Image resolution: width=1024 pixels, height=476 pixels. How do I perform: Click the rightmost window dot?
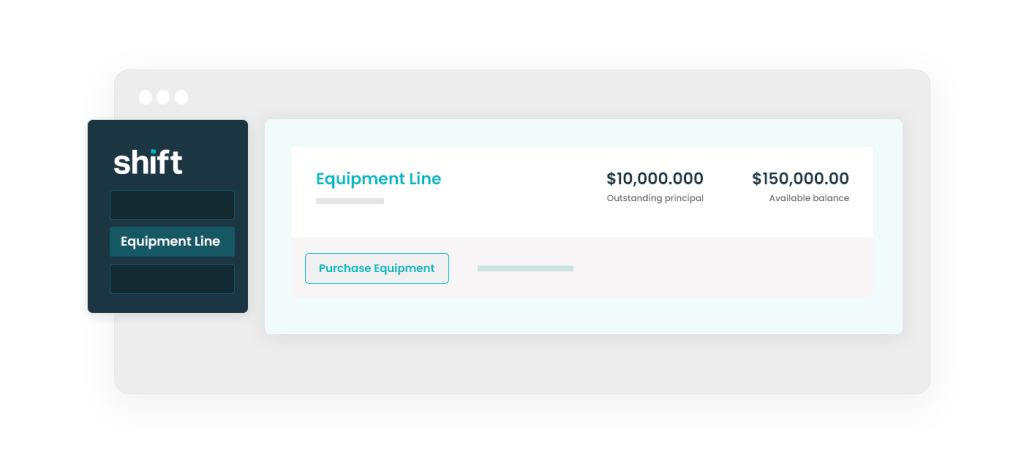pyautogui.click(x=181, y=97)
